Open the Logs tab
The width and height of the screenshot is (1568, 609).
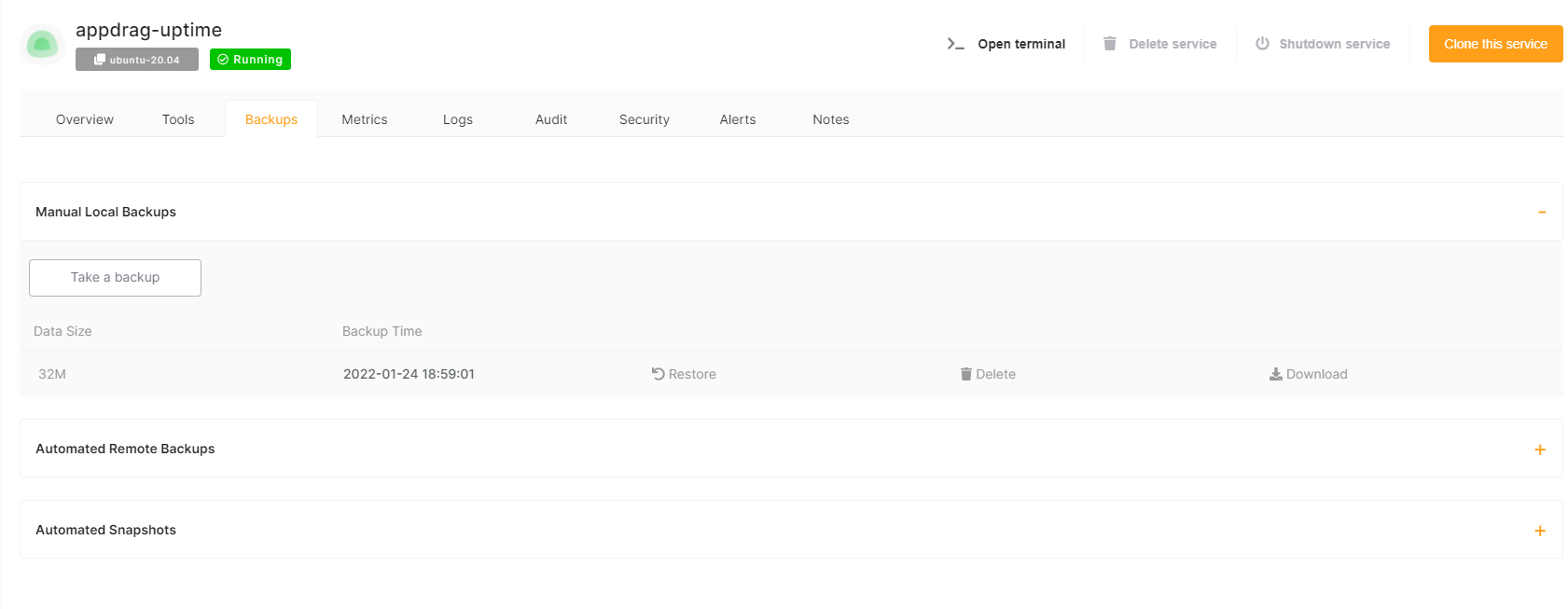[458, 119]
